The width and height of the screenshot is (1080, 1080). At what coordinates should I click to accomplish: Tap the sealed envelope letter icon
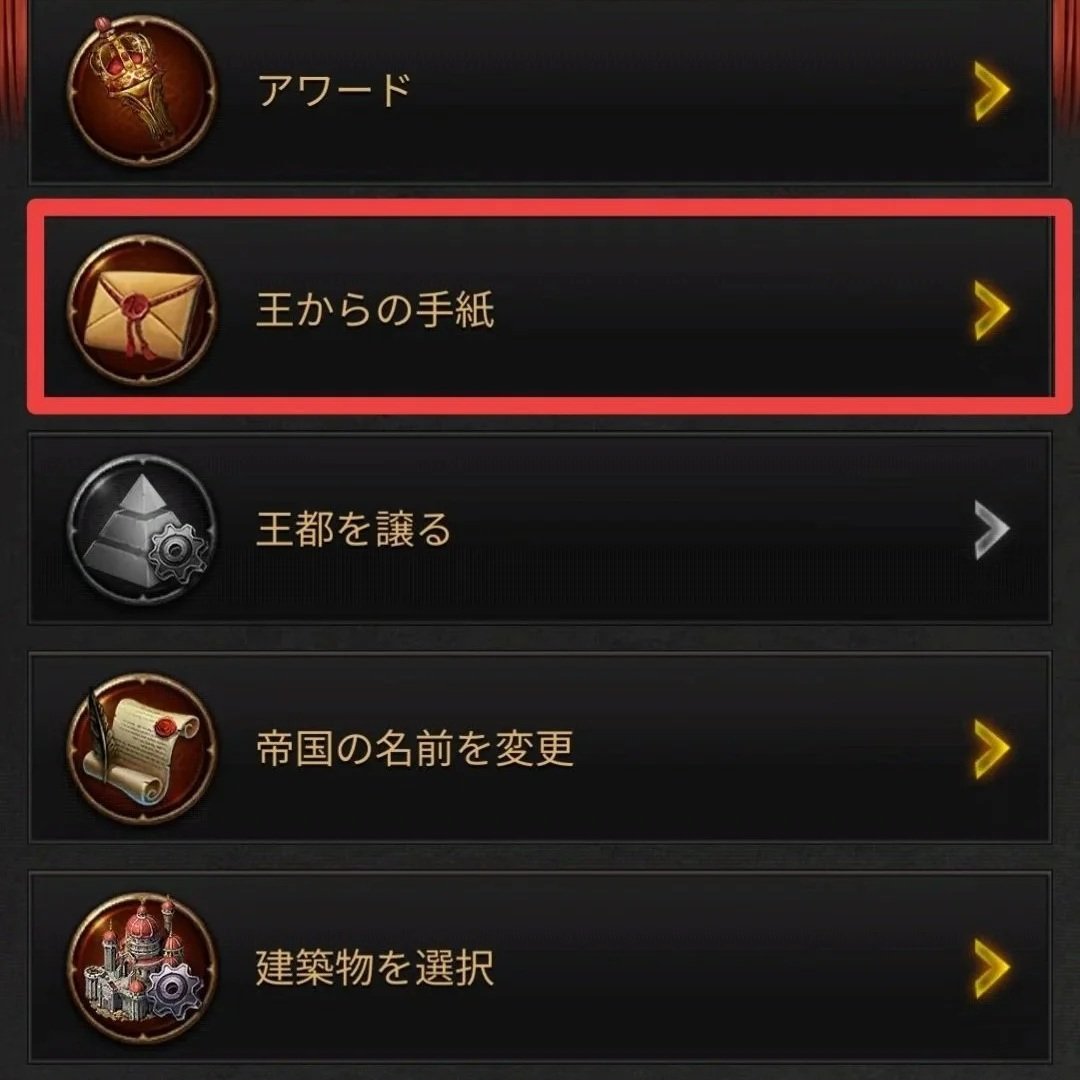(142, 309)
